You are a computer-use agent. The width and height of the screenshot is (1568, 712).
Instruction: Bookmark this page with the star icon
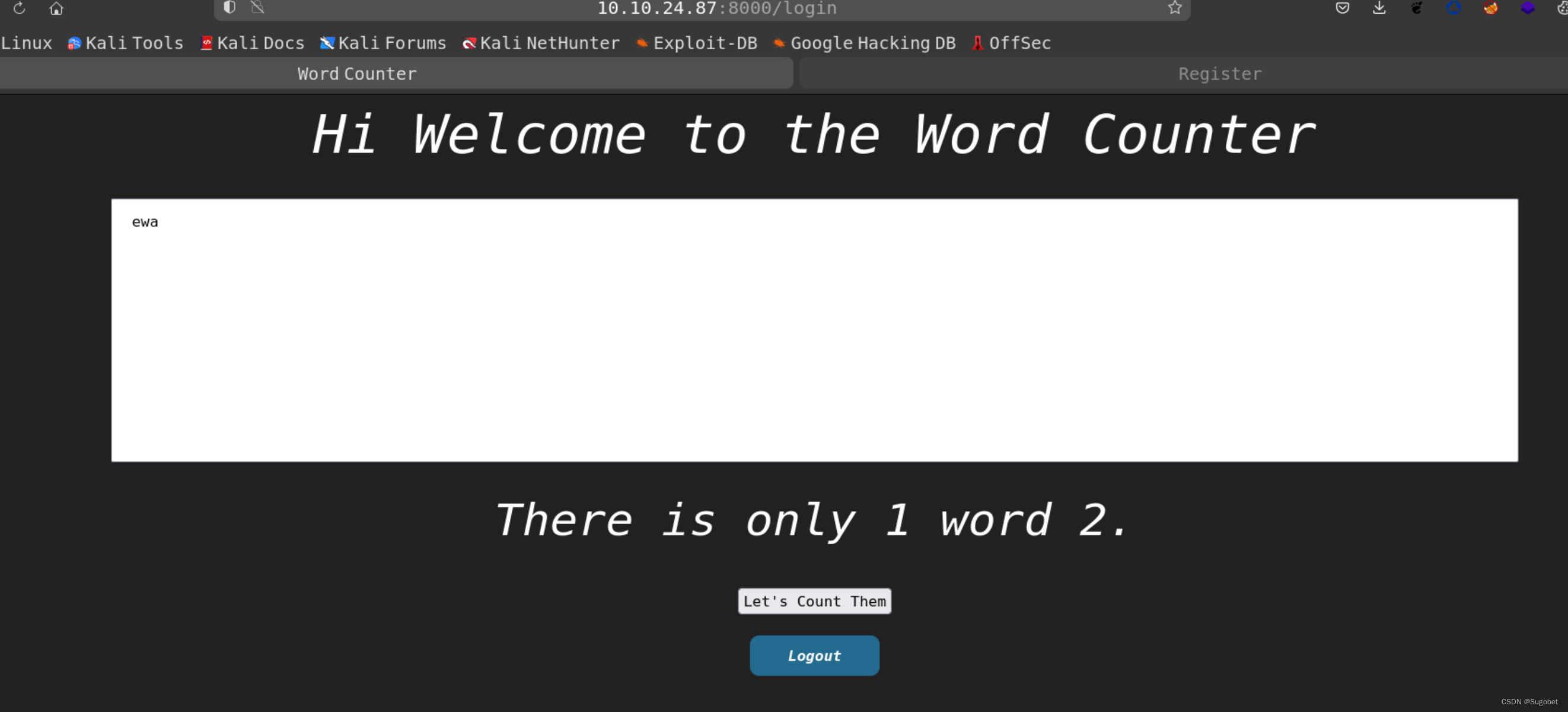point(1175,7)
